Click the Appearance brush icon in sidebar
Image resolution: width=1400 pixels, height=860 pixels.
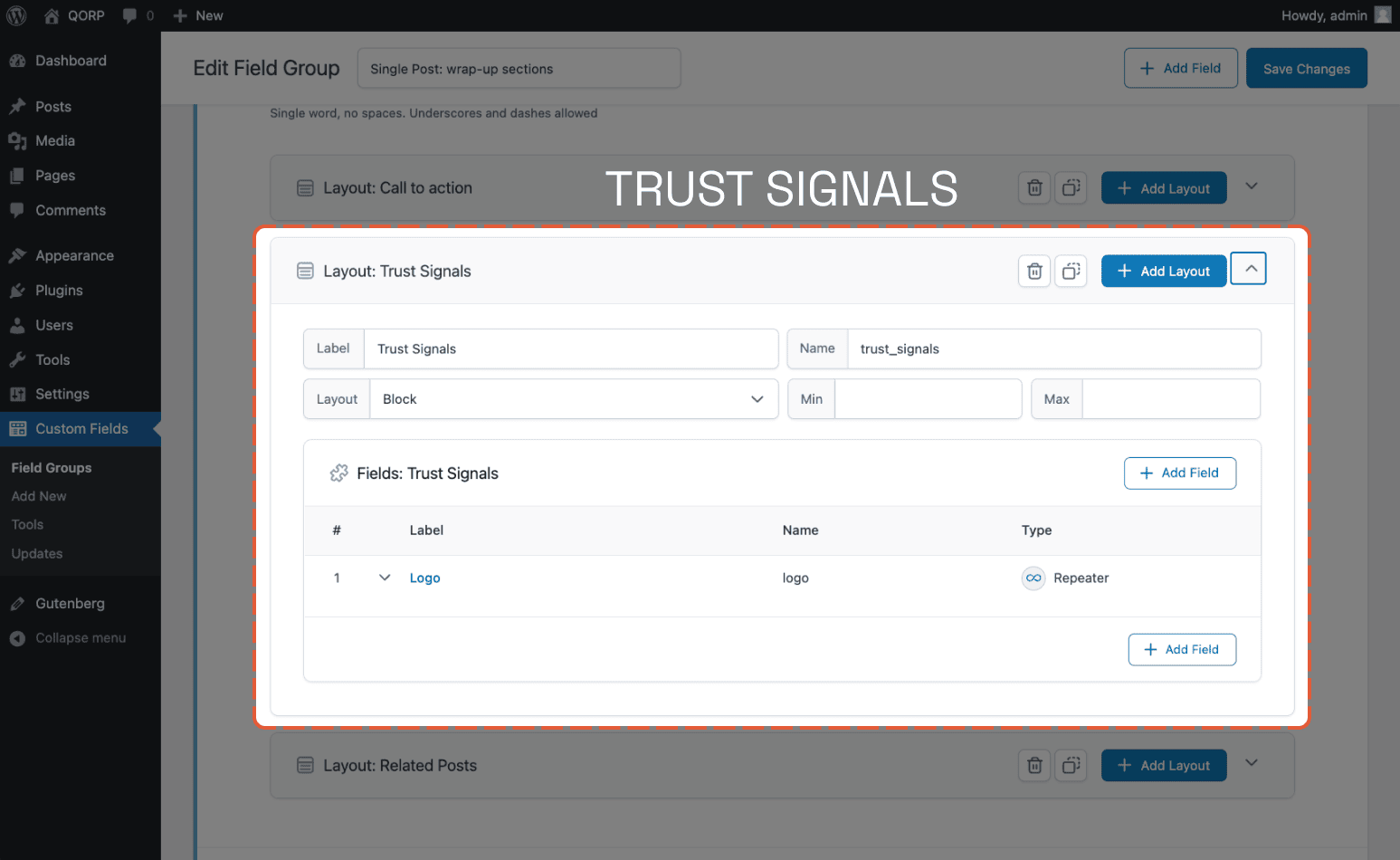[20, 255]
